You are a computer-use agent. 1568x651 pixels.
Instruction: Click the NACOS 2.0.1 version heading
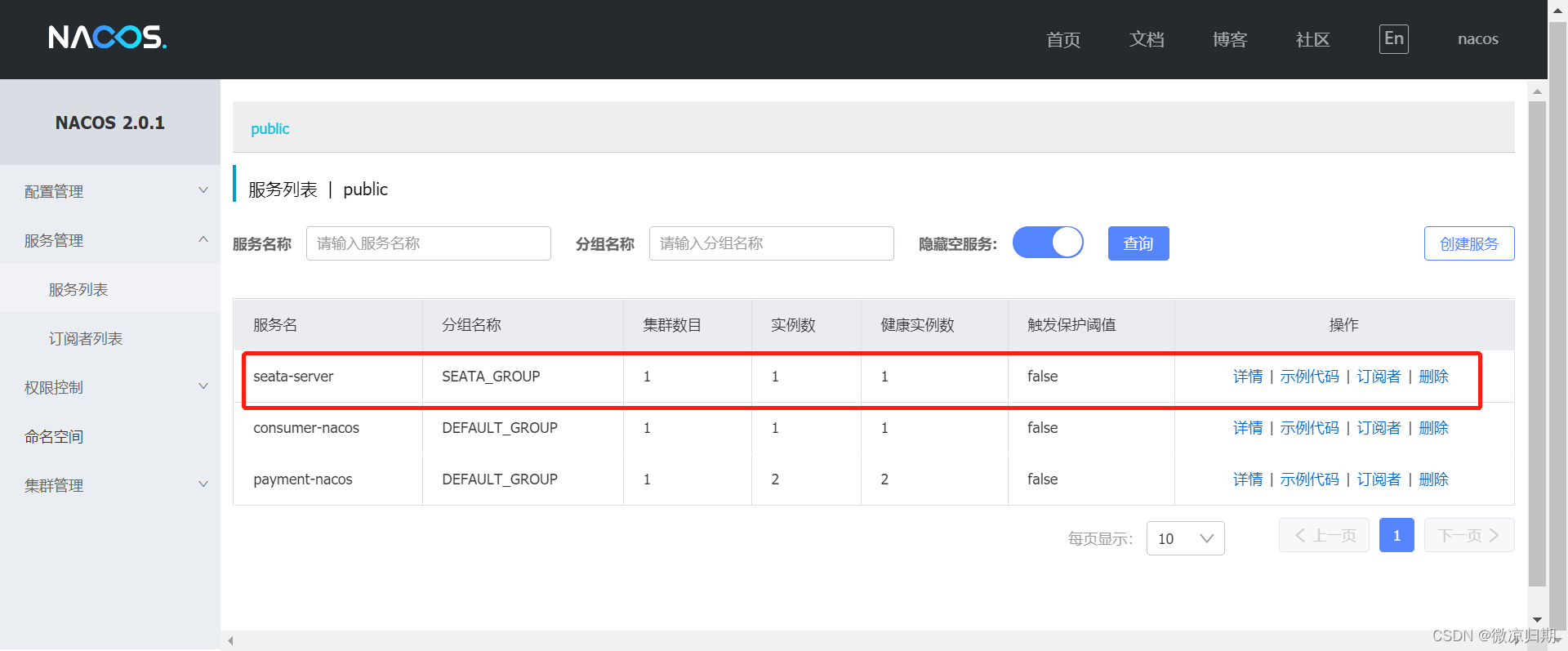point(110,123)
